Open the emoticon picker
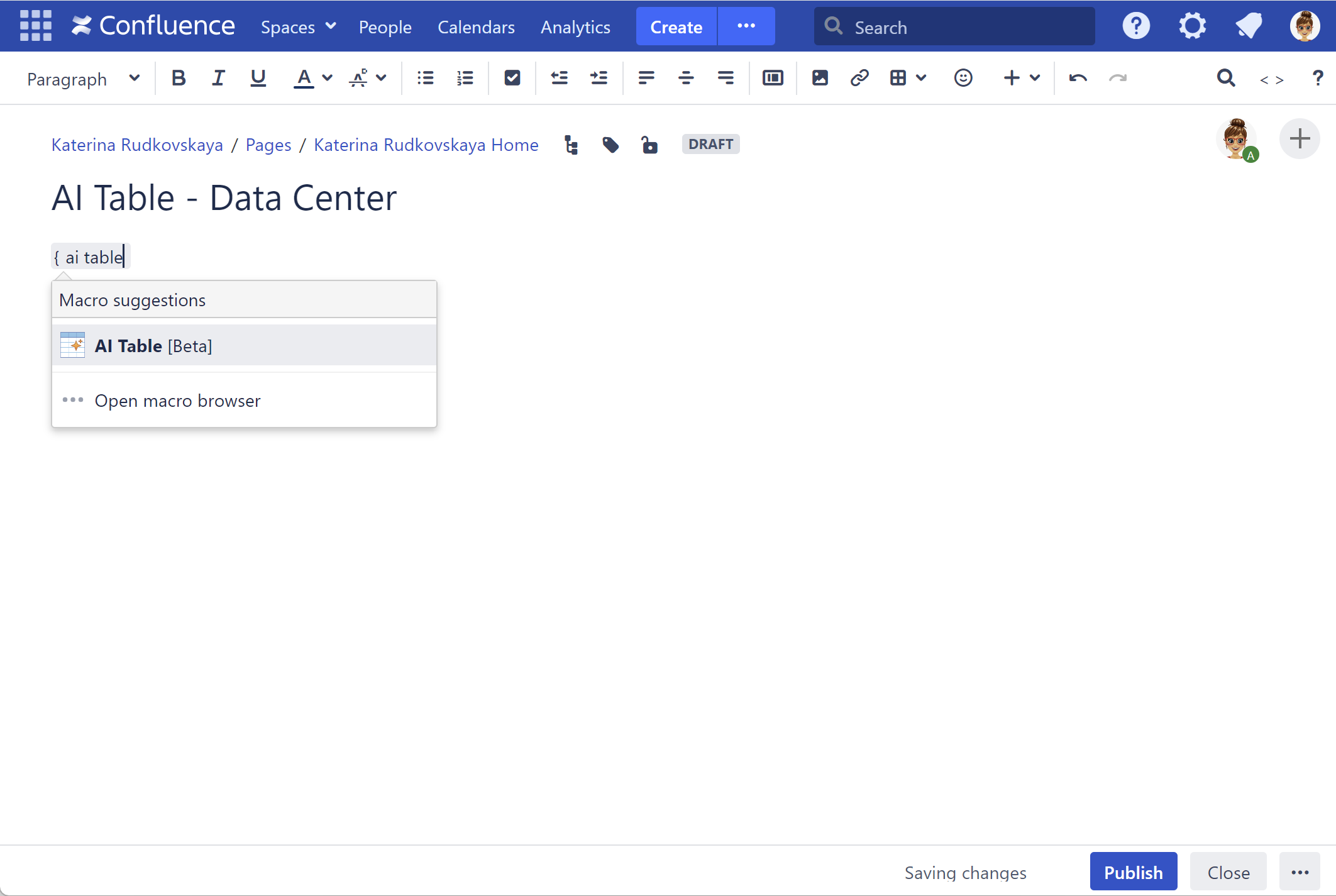The image size is (1336, 896). tap(963, 78)
